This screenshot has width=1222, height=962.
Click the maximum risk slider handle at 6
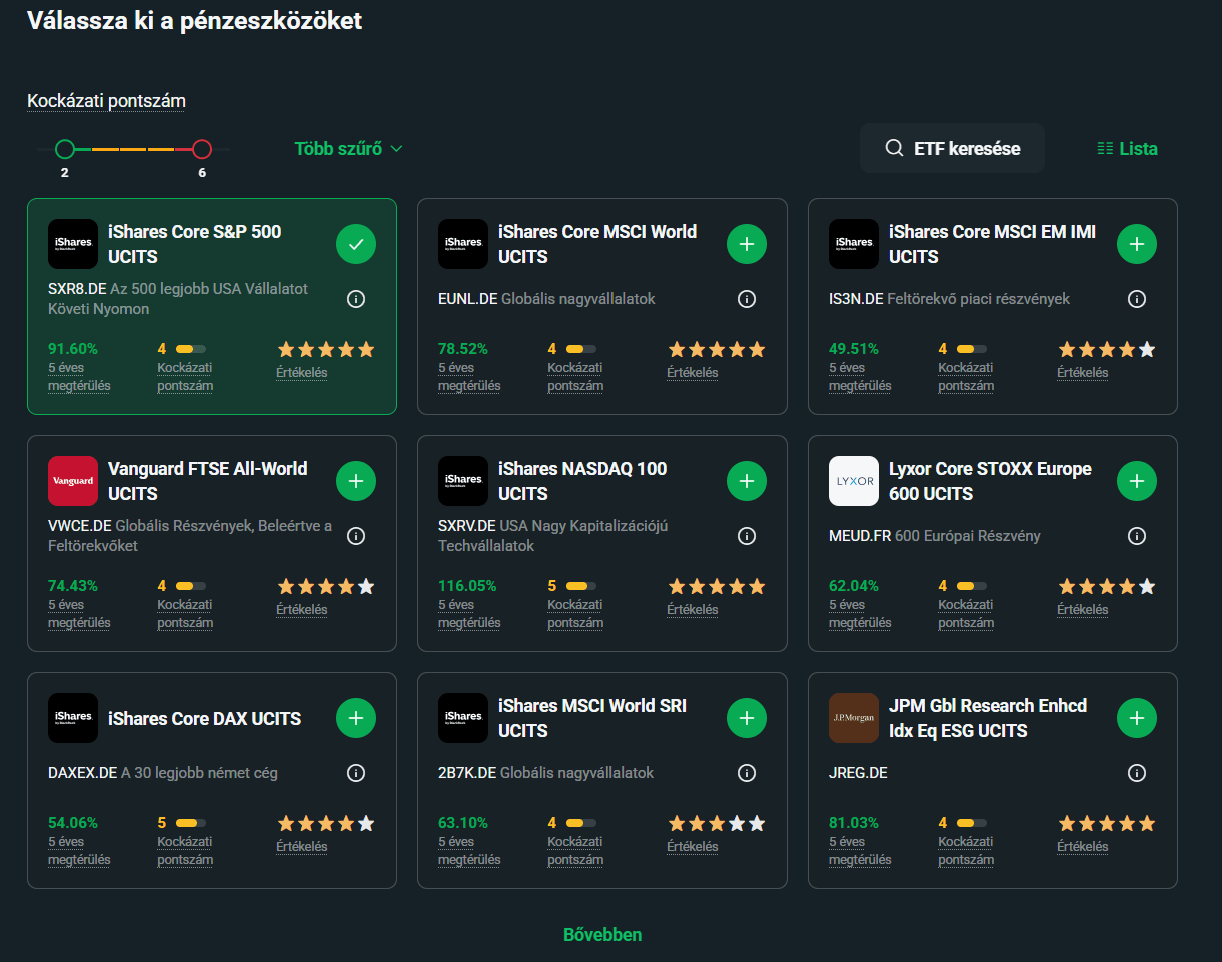pos(202,149)
